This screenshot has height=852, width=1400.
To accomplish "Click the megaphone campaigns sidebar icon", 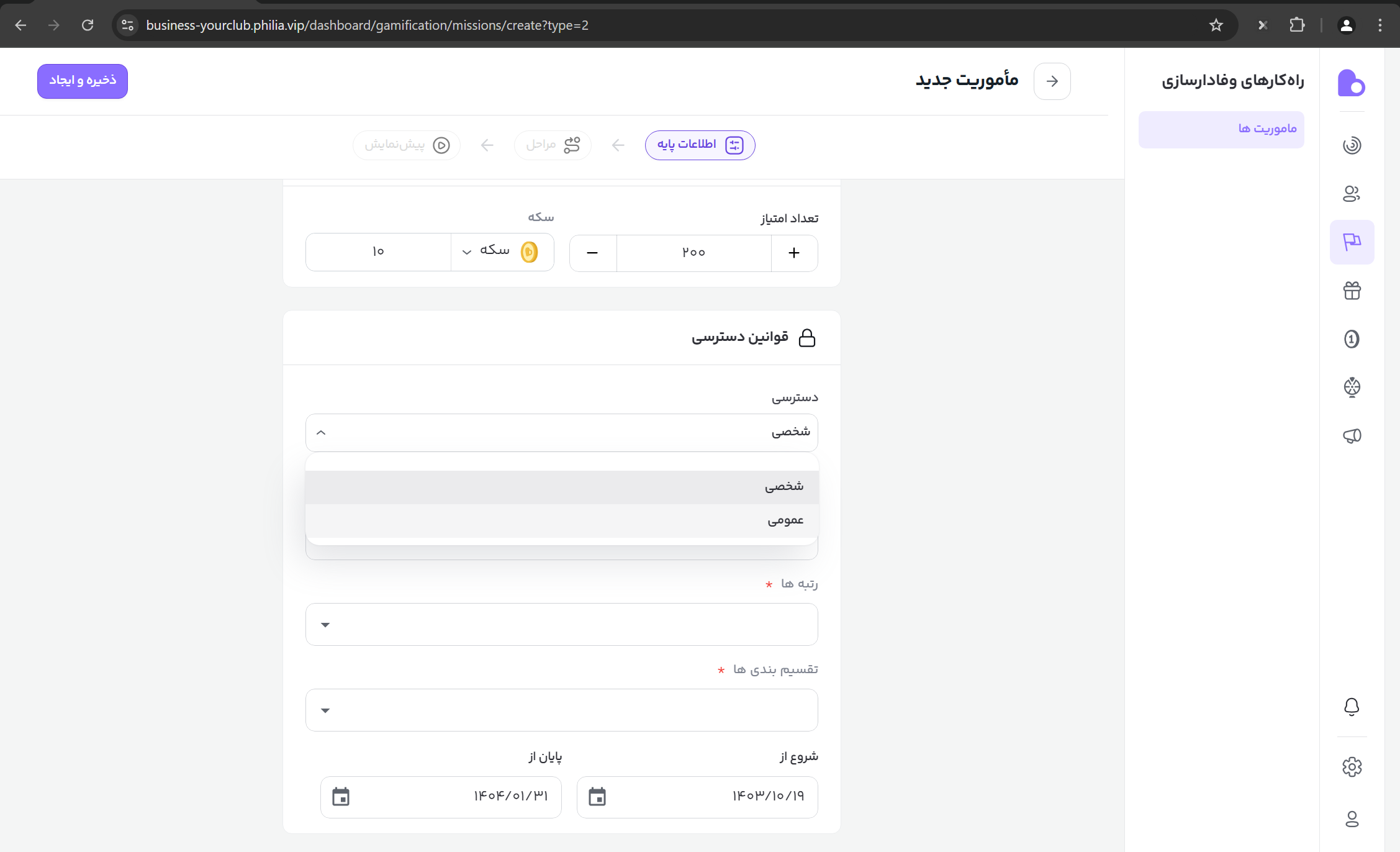I will [1352, 436].
